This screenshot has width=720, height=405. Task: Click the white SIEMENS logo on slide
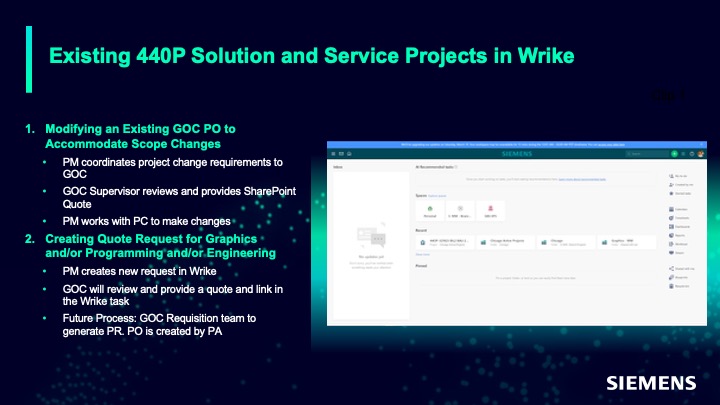(651, 383)
